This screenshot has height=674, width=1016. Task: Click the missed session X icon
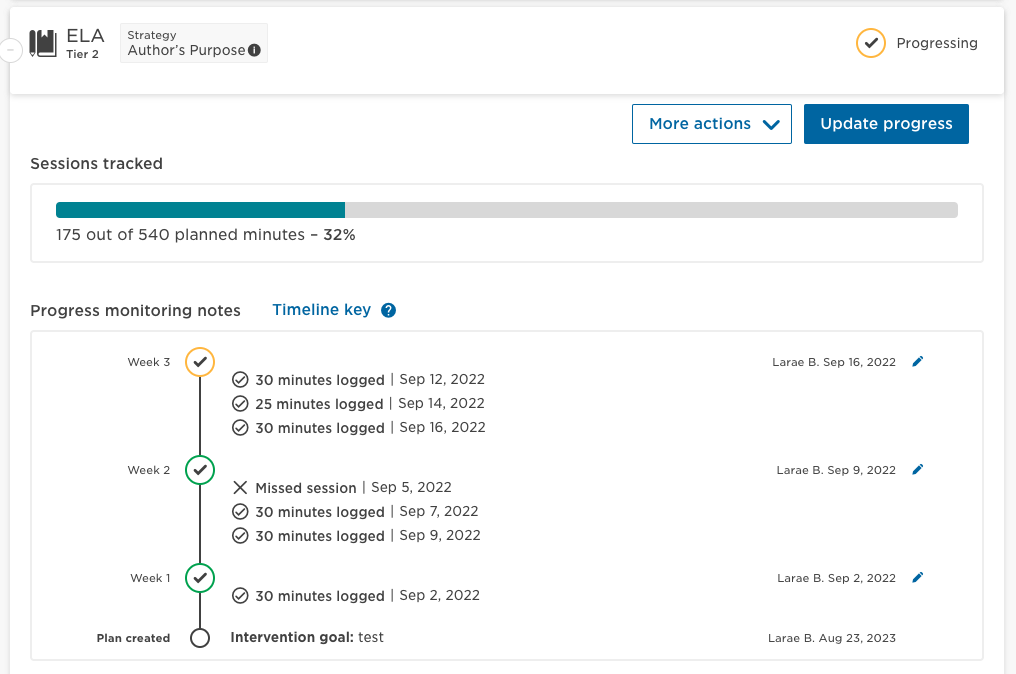pyautogui.click(x=240, y=488)
